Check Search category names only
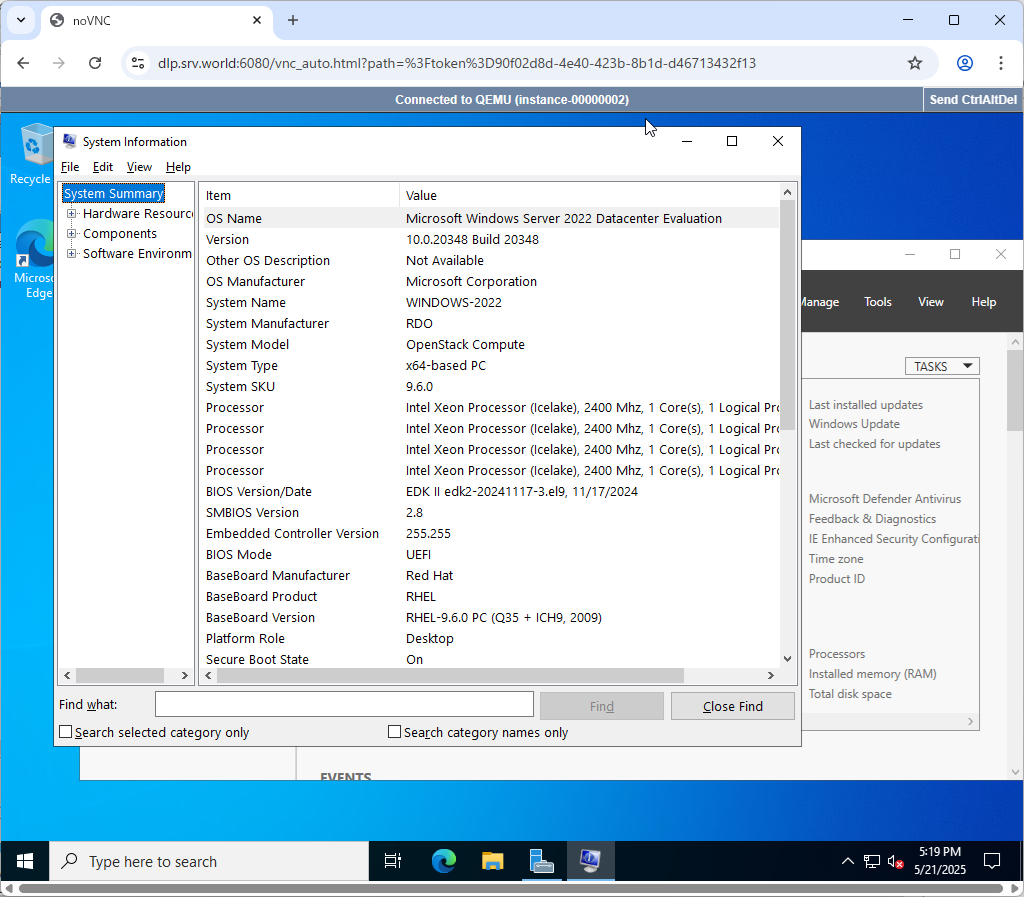The width and height of the screenshot is (1024, 897). click(x=394, y=732)
